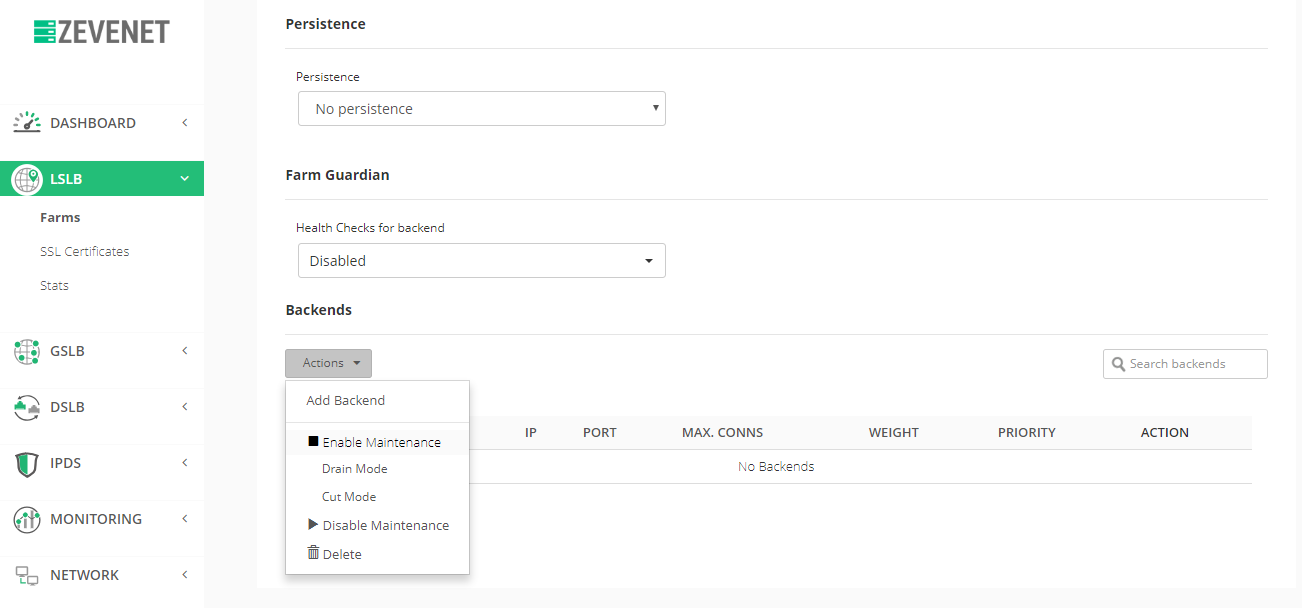
Task: Click the IPDS shield icon
Action: [27, 463]
